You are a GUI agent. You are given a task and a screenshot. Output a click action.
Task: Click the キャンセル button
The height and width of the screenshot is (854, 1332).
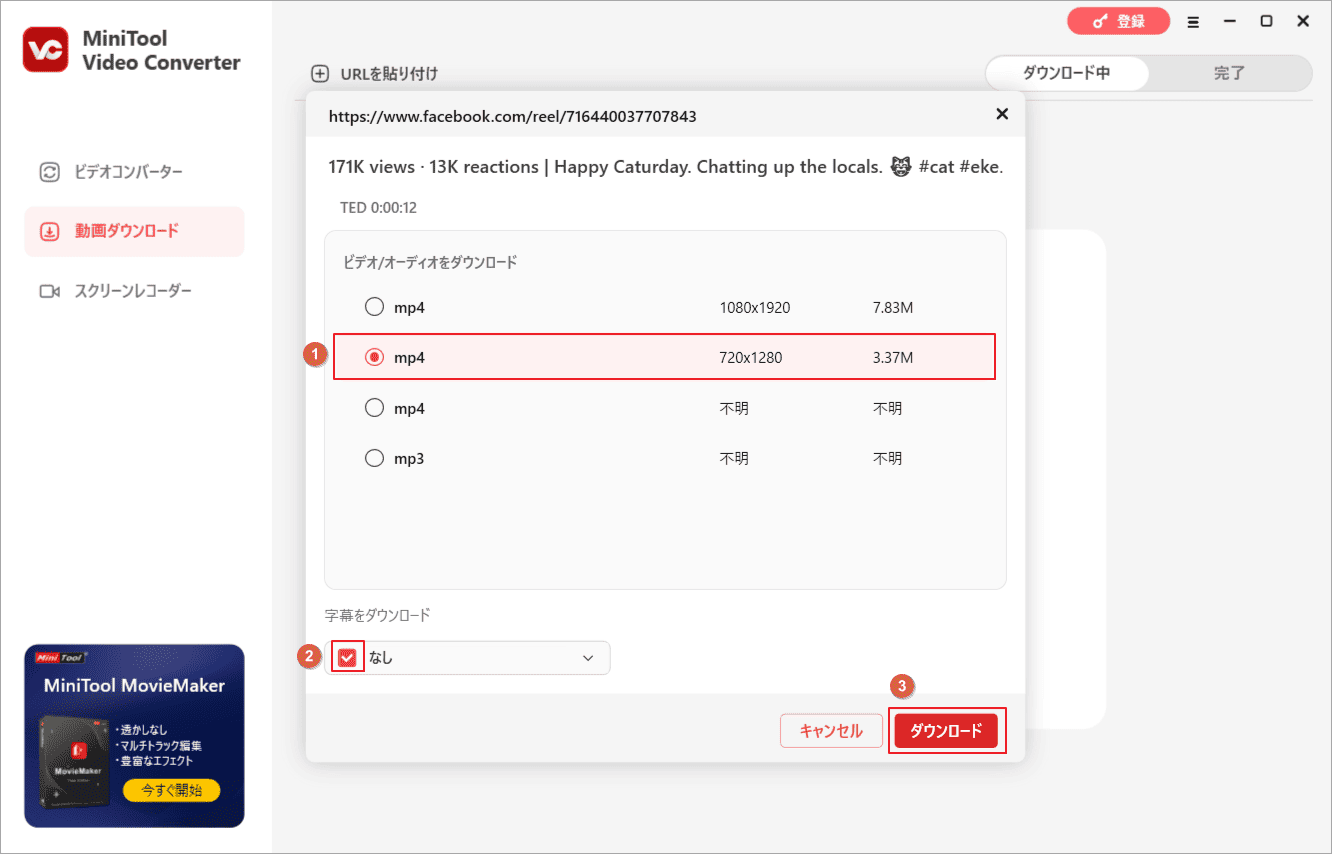click(x=831, y=731)
